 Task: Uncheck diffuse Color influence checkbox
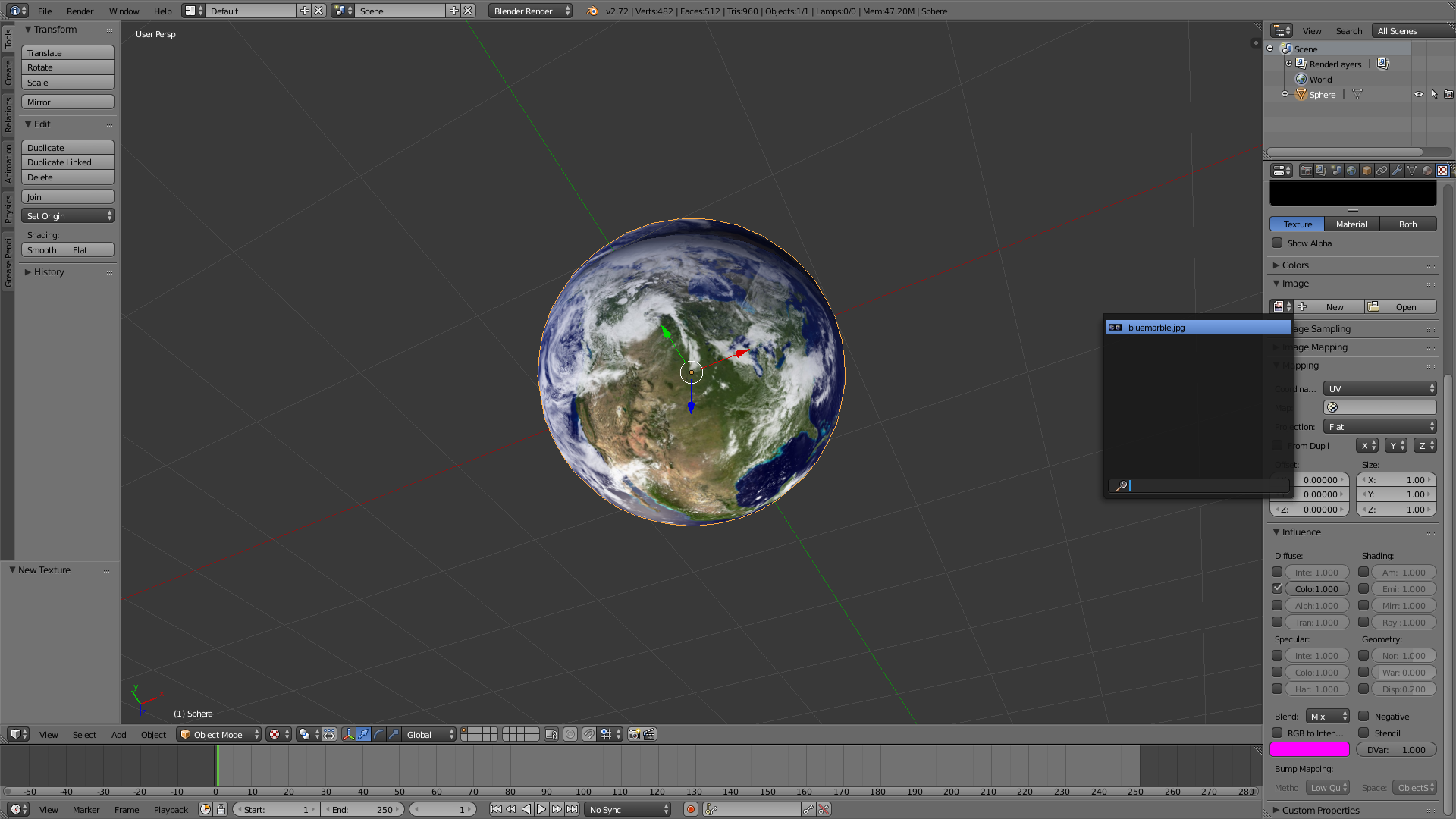(x=1278, y=588)
